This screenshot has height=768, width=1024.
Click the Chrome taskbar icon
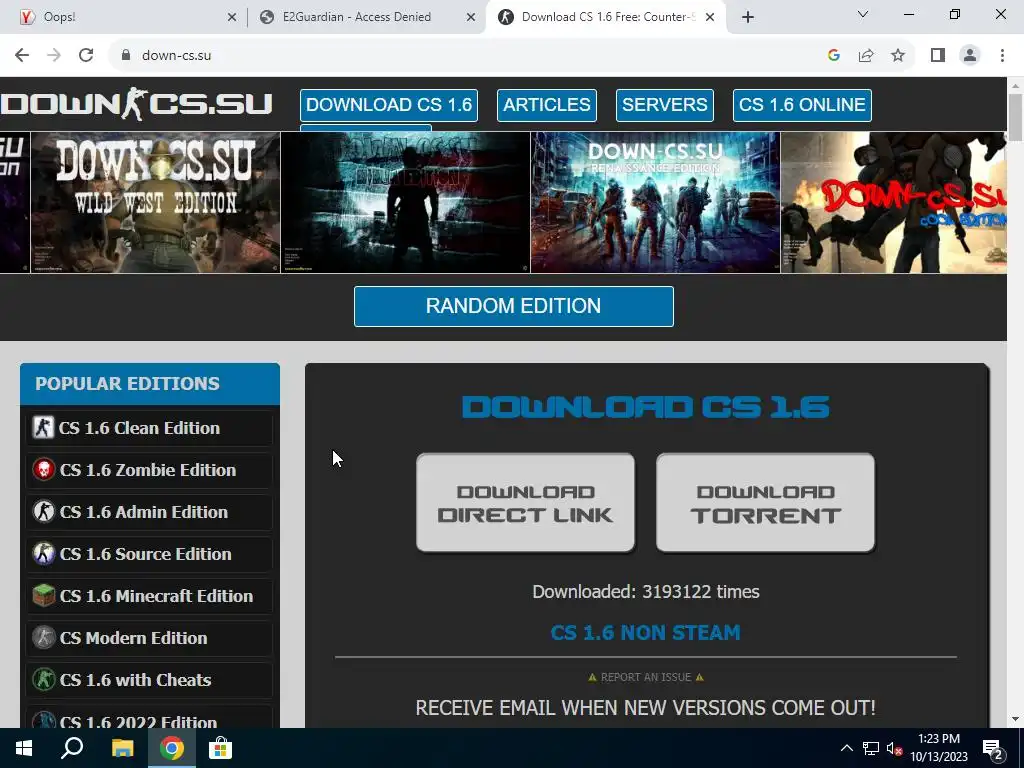(x=172, y=748)
